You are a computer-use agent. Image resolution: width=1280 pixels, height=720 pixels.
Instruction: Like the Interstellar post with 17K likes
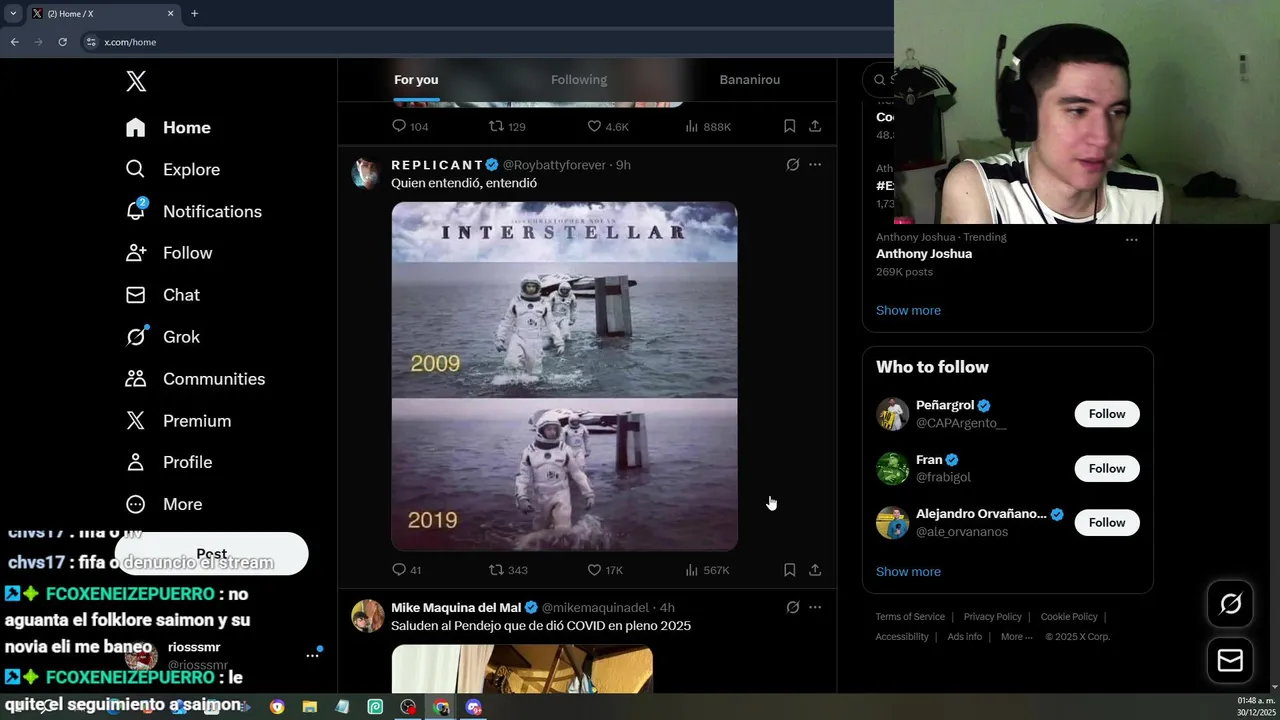(x=604, y=570)
